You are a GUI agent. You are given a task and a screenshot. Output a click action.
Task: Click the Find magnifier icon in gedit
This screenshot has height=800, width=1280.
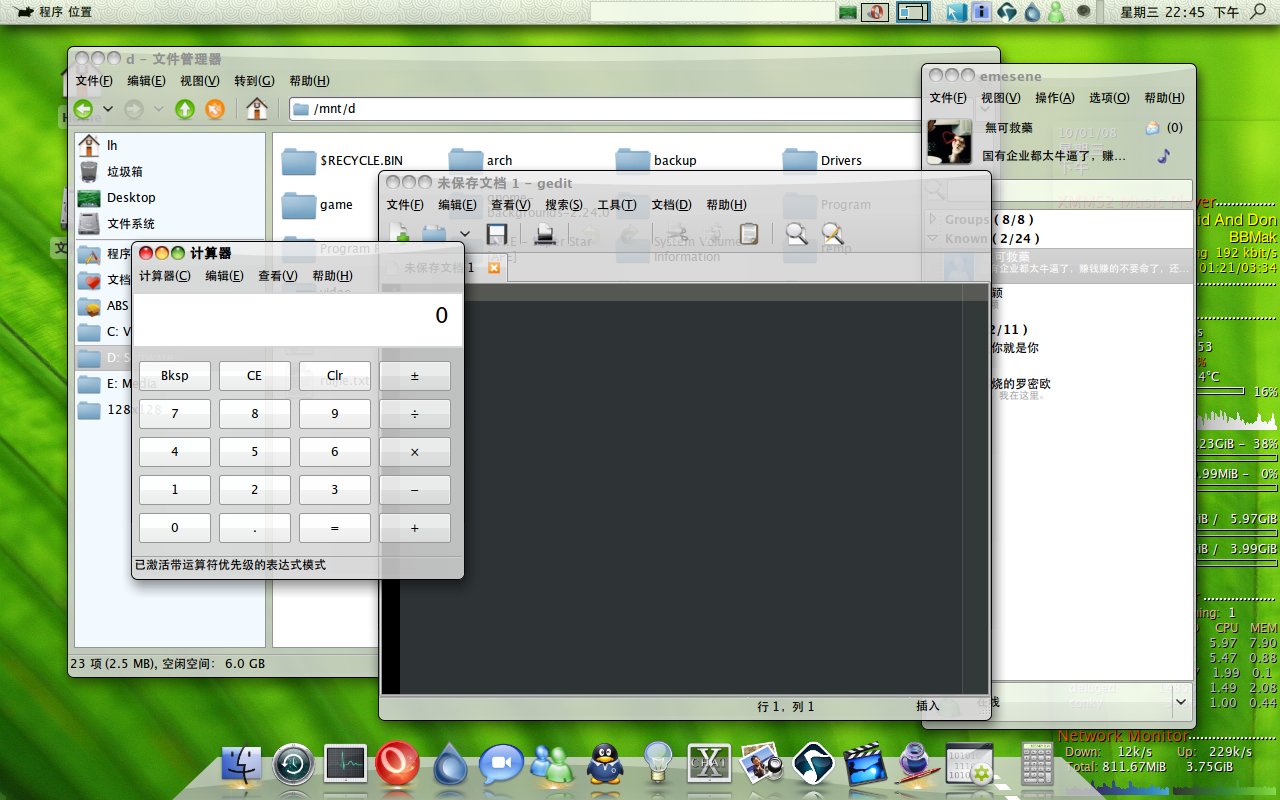(797, 235)
